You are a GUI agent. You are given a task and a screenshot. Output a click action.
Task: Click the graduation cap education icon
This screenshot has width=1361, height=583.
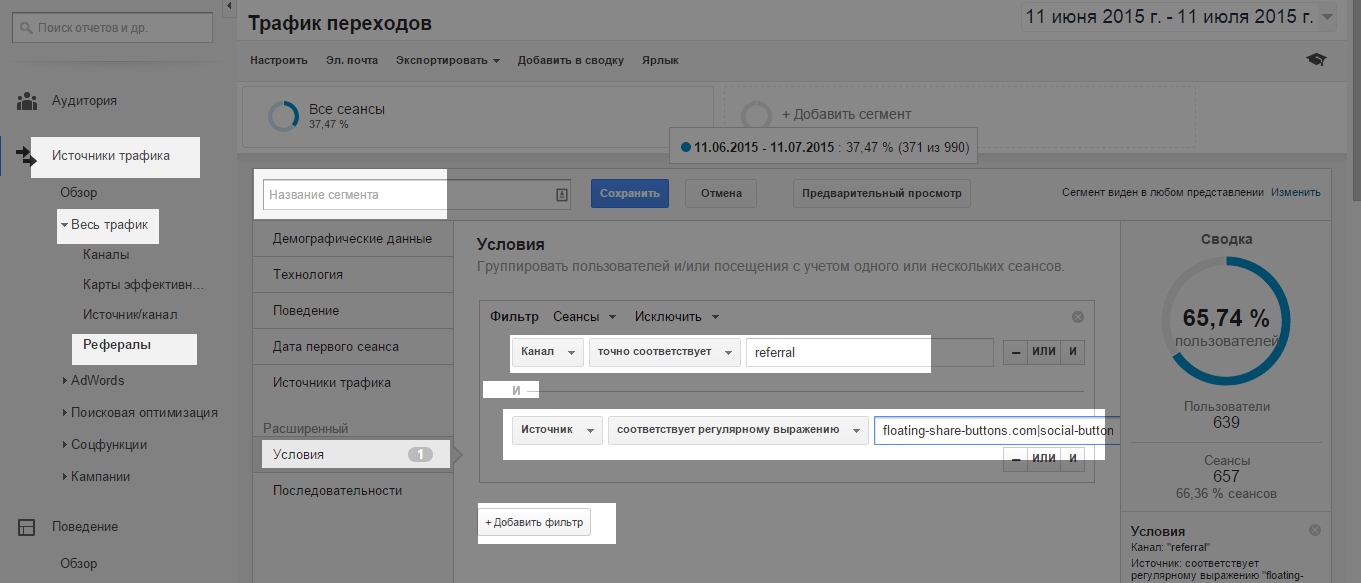click(1315, 60)
